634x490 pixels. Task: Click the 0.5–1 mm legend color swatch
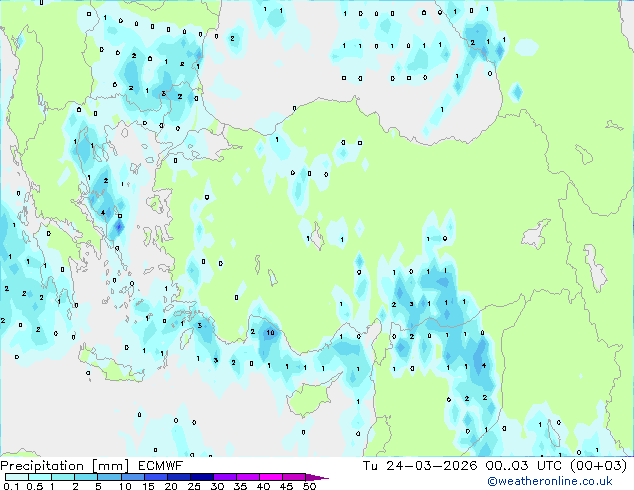40,477
